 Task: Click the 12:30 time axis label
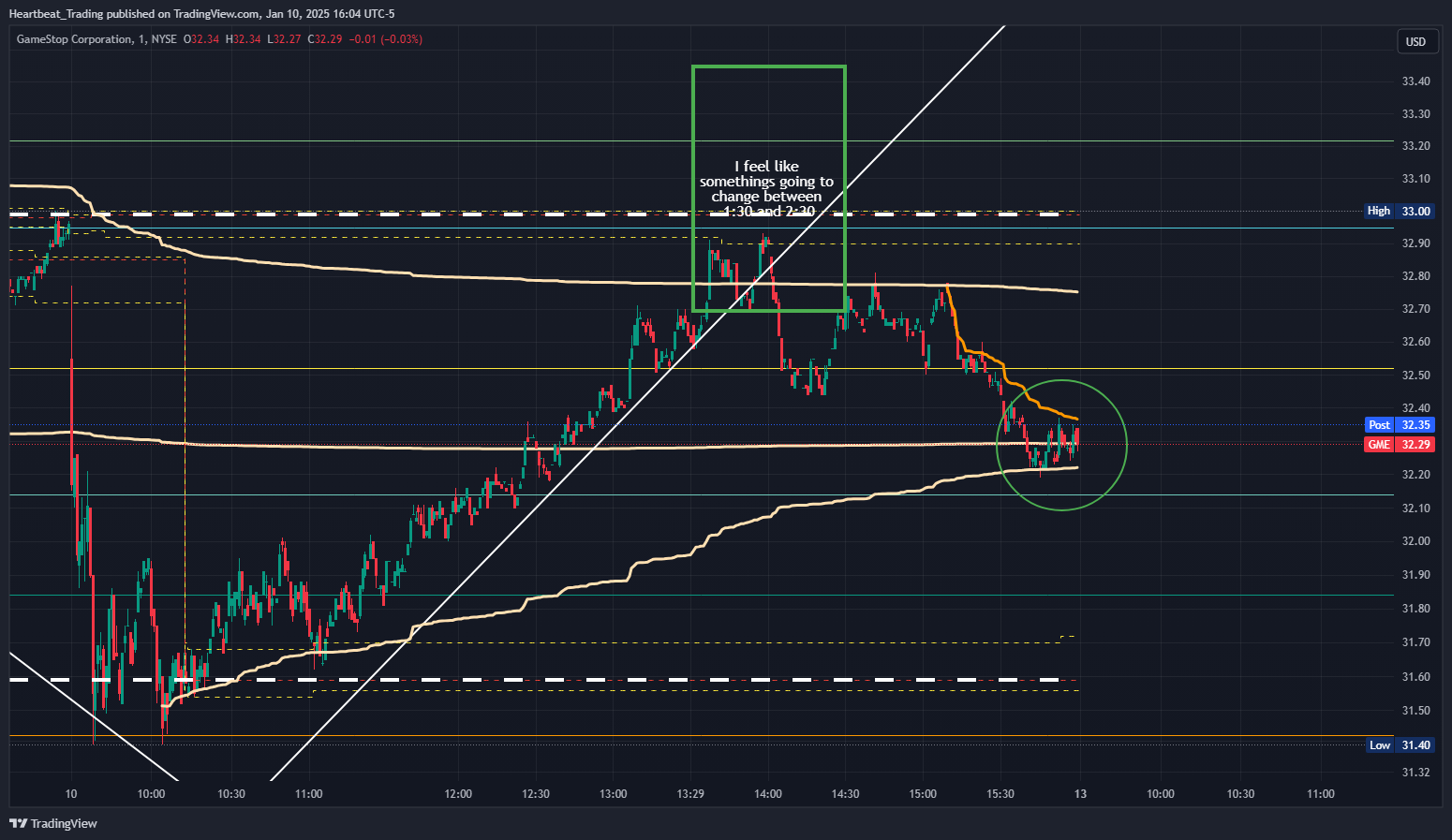click(x=536, y=794)
